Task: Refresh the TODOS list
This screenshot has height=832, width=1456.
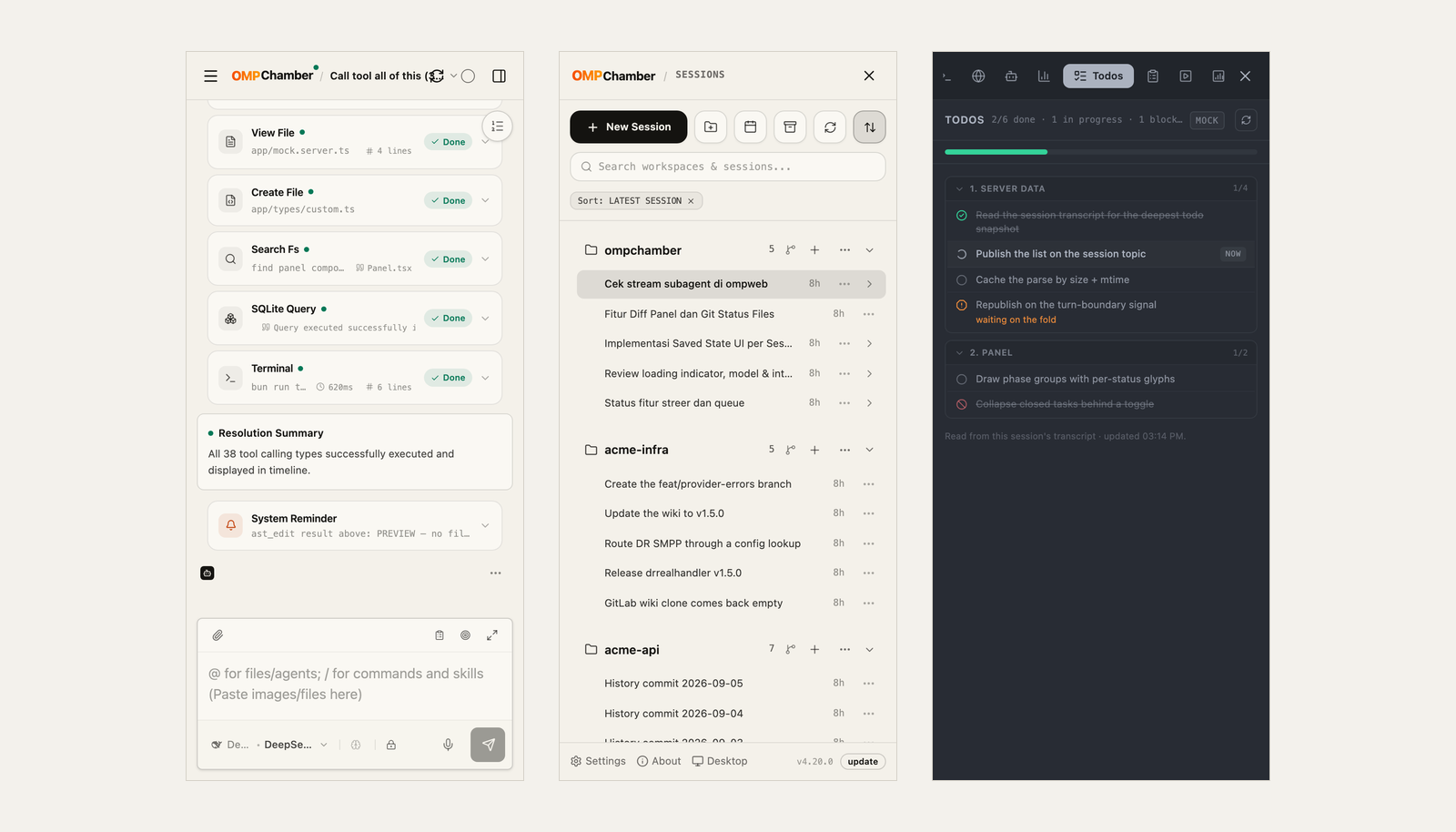Action: tap(1246, 120)
